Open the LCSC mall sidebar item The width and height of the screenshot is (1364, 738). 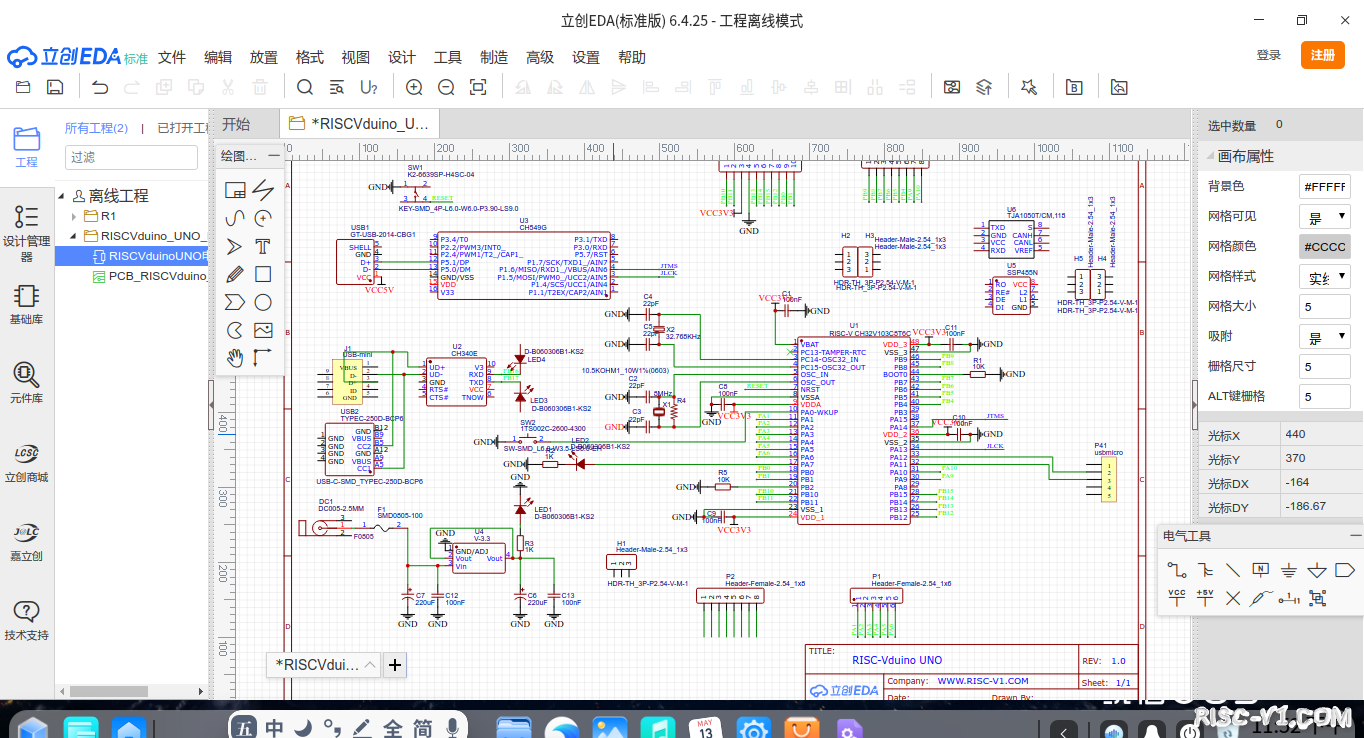click(x=27, y=462)
